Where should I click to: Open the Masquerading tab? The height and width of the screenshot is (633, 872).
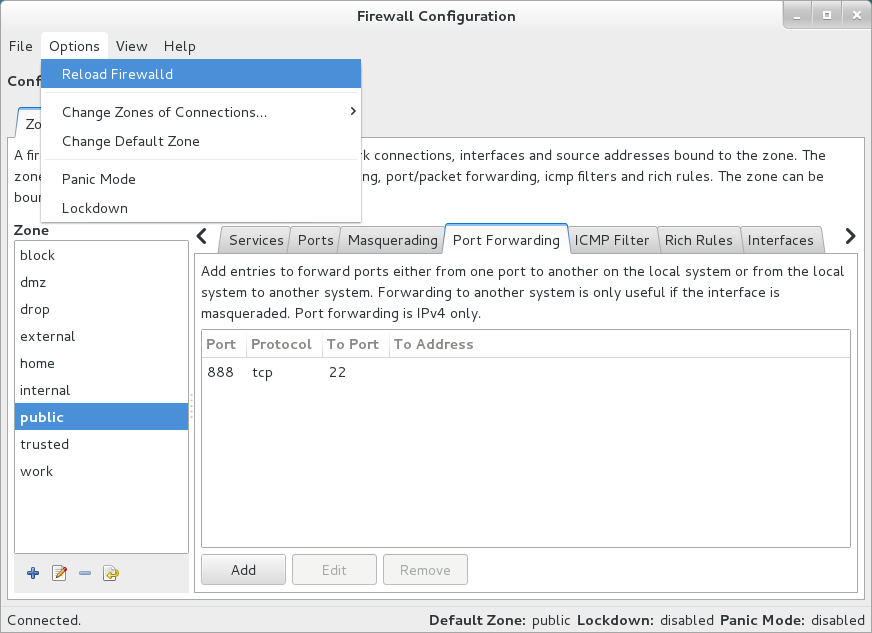pyautogui.click(x=392, y=240)
